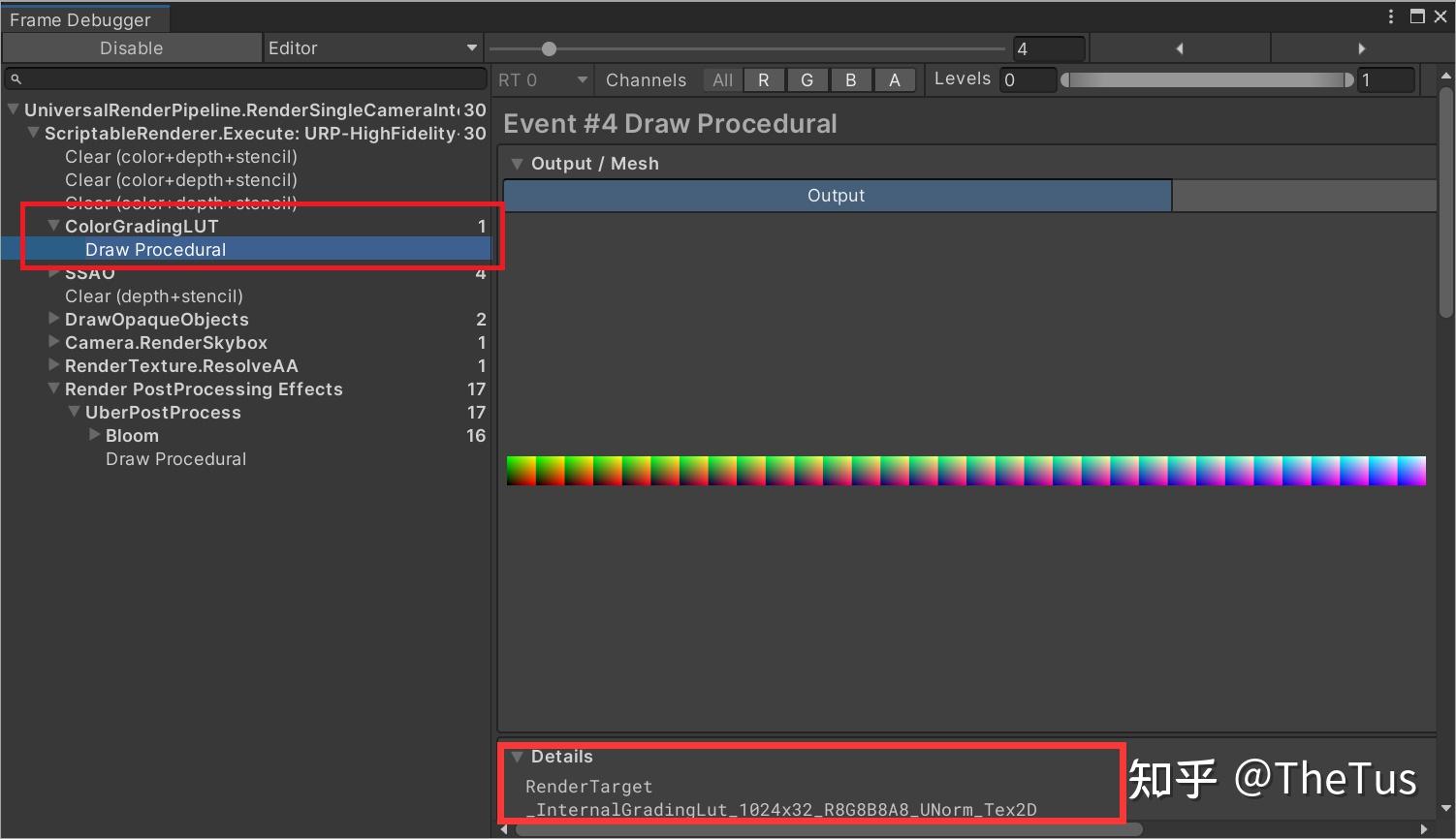Open the RT 0 render target dropdown
The height and width of the screenshot is (839, 1456).
(x=542, y=79)
